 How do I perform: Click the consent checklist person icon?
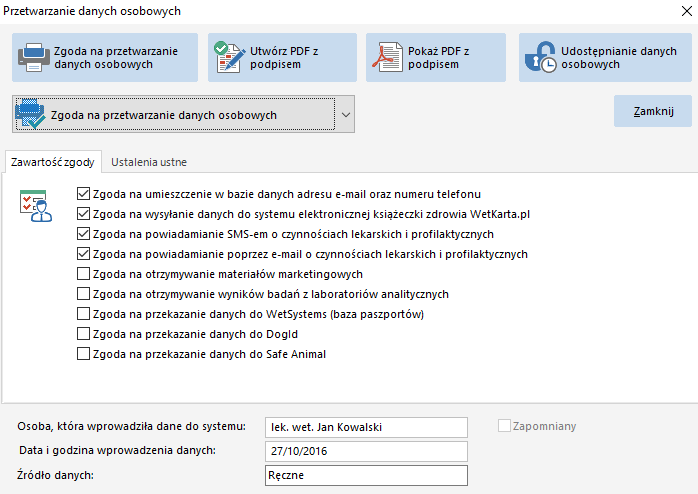pos(36,206)
